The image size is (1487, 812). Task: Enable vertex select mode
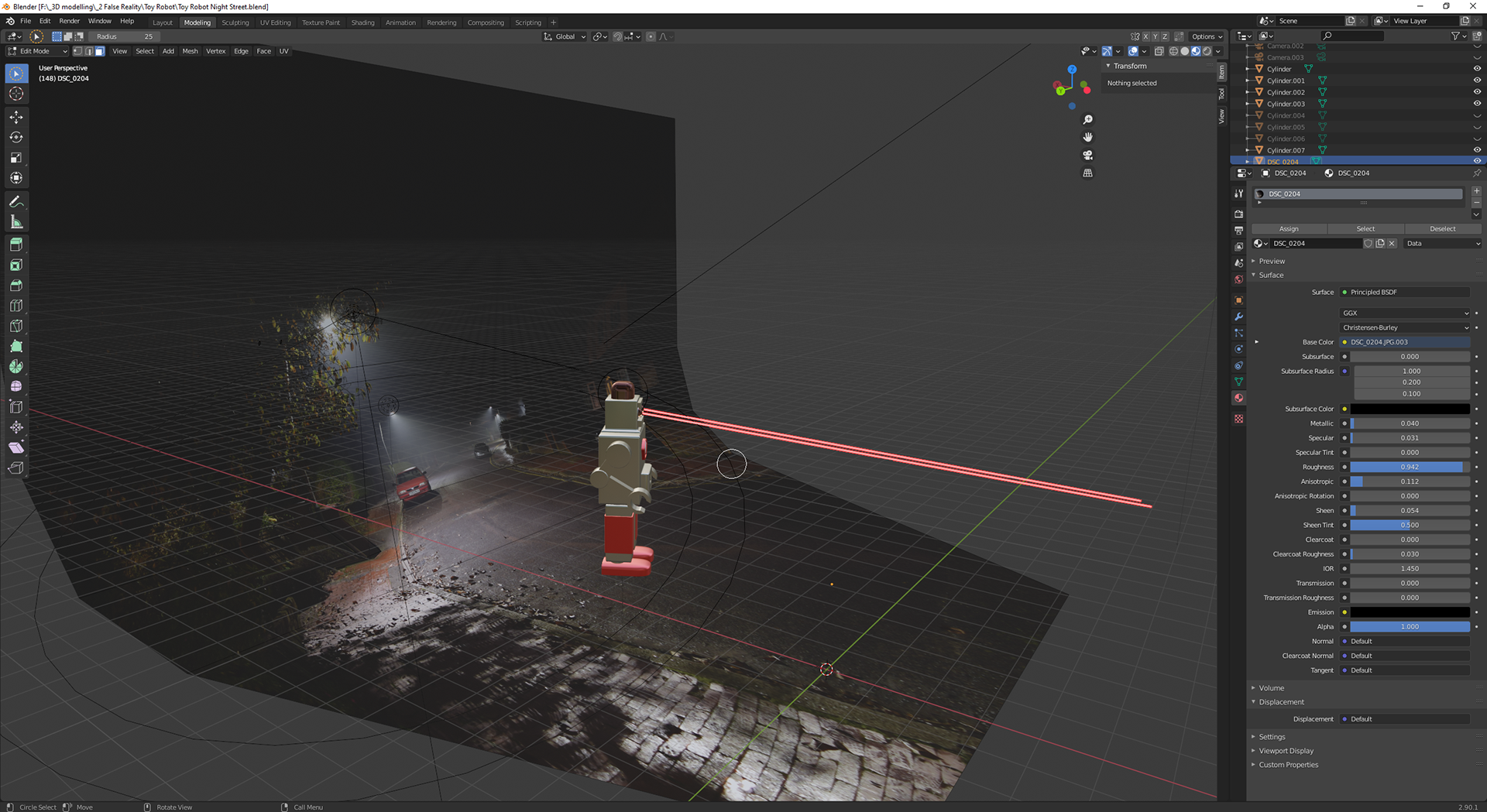click(77, 51)
